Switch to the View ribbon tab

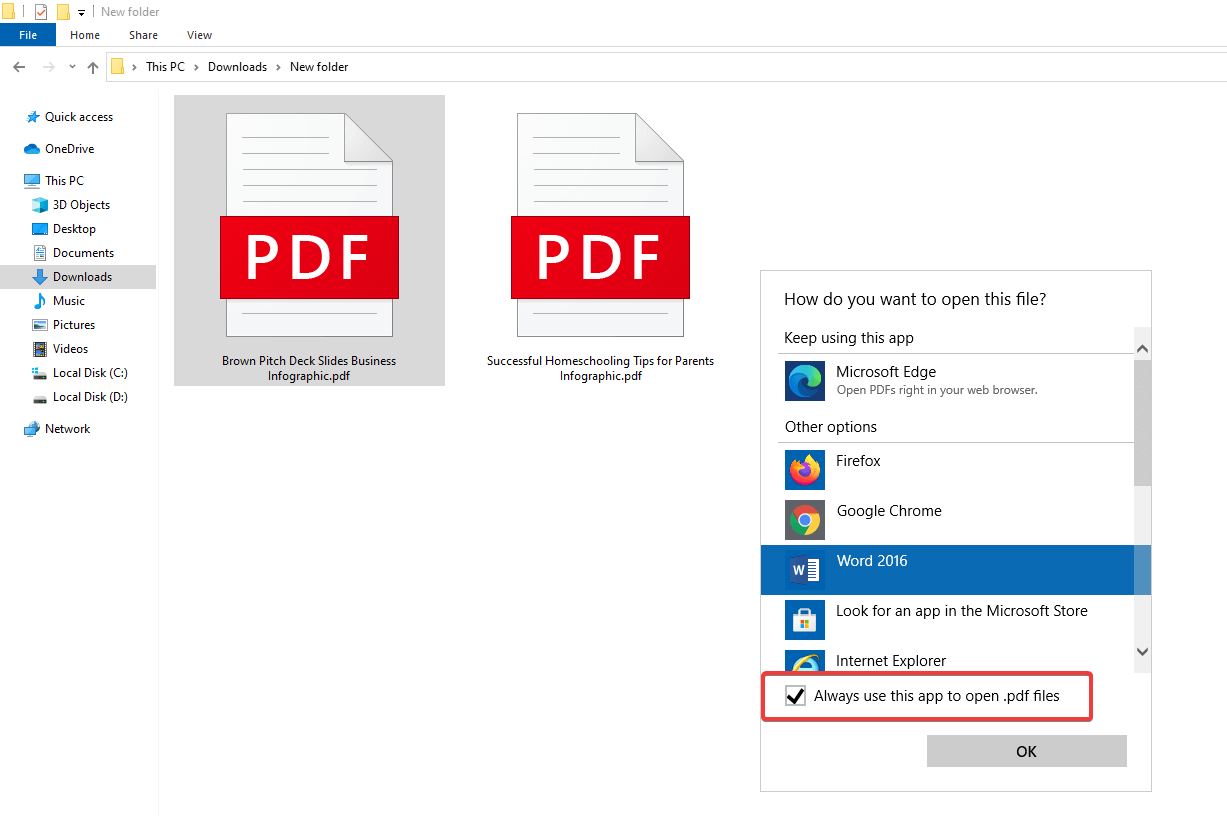pos(199,35)
